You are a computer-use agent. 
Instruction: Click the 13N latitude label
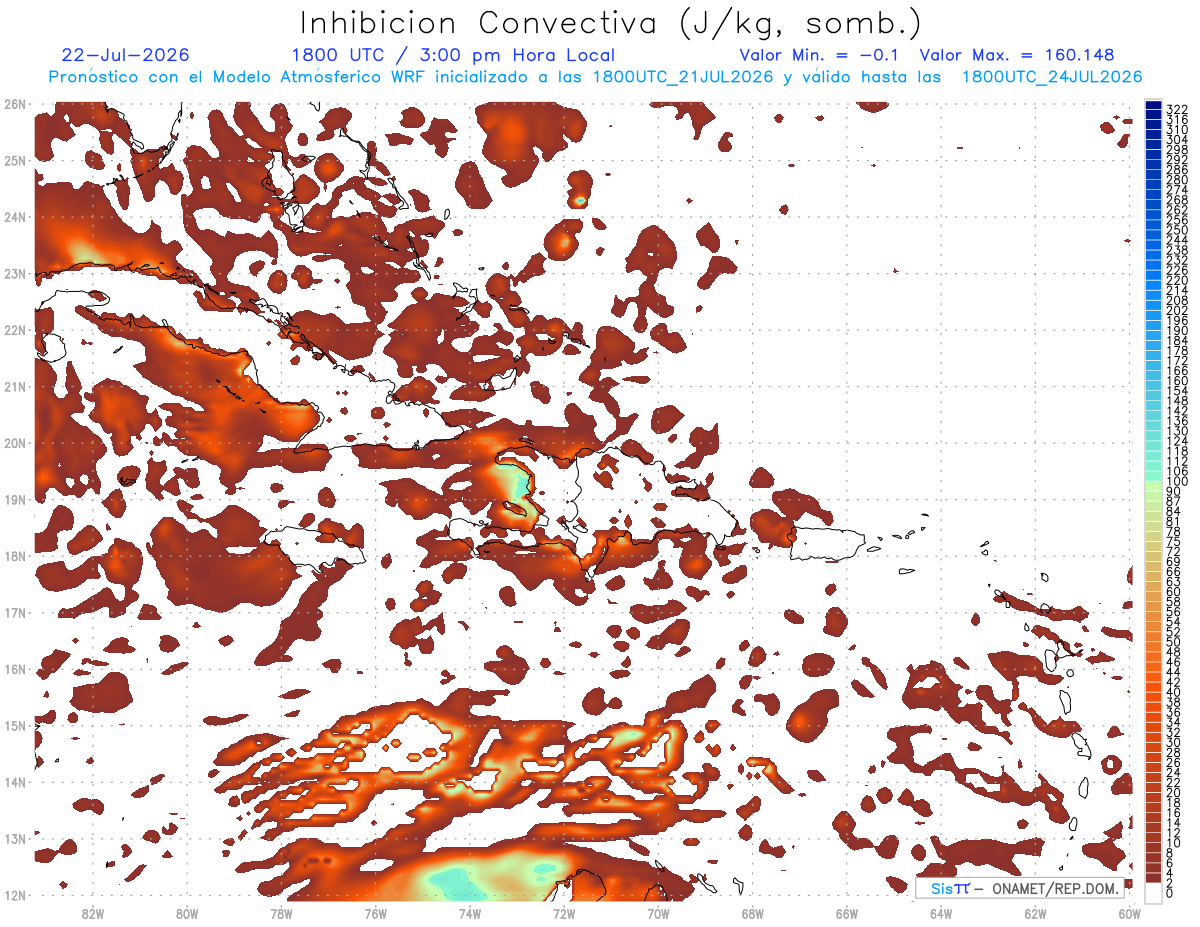[15, 838]
